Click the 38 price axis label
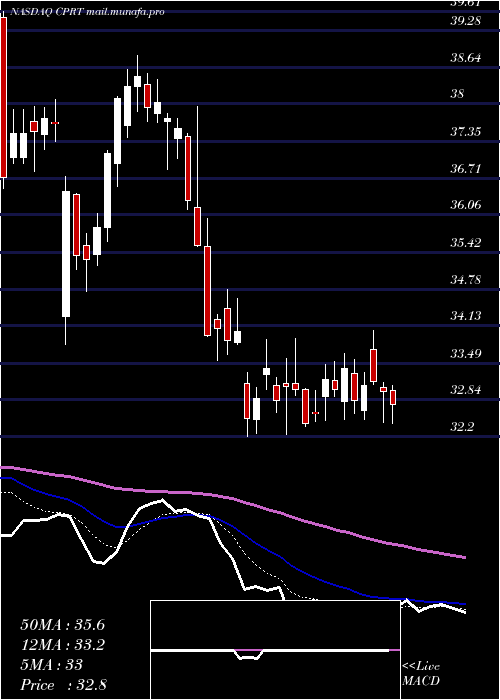This screenshot has height=700, width=500. click(x=458, y=94)
